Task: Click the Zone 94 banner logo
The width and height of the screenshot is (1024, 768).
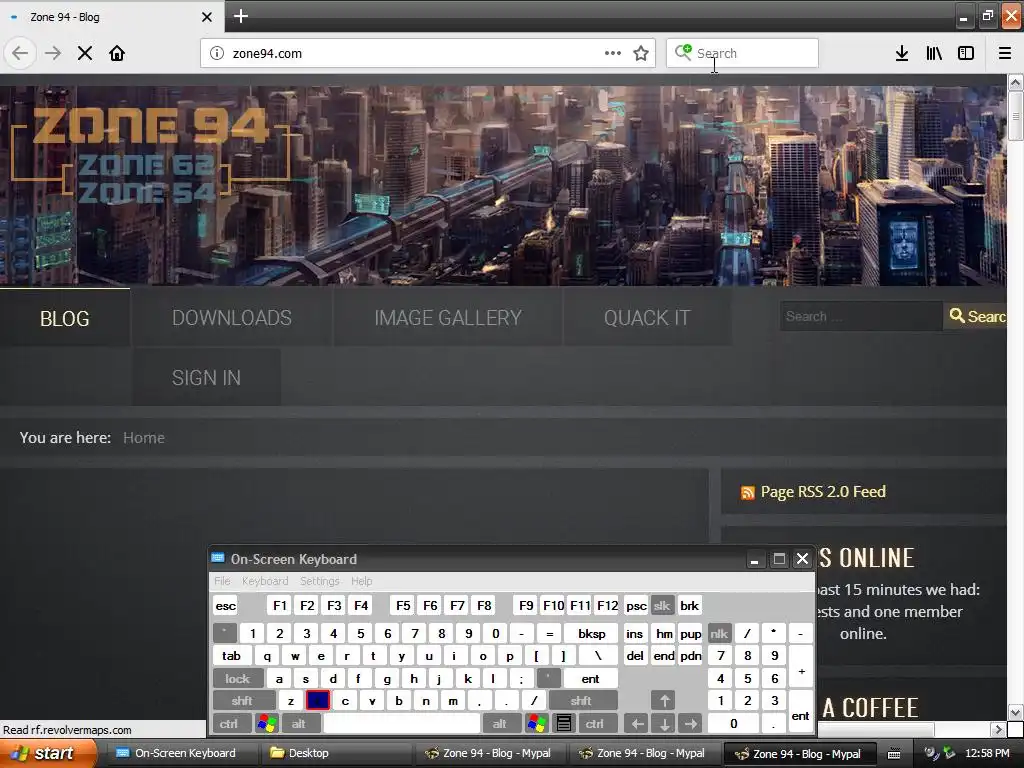Action: (x=150, y=154)
